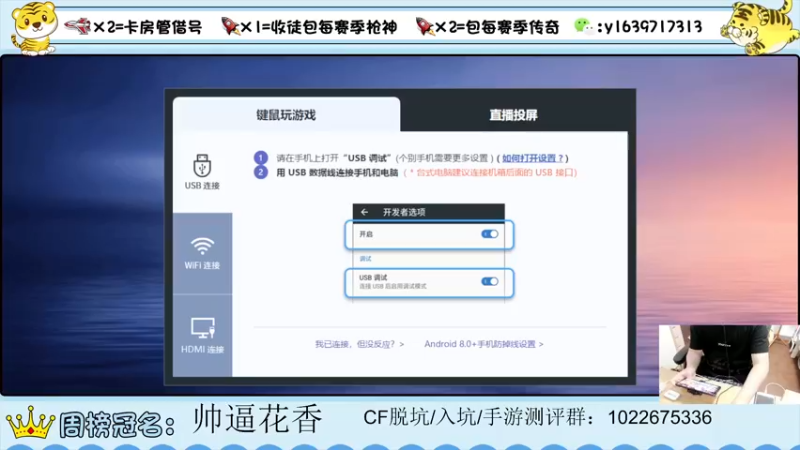Open the 直播投屏 tab
Screen dimensions: 800x450
click(514, 115)
